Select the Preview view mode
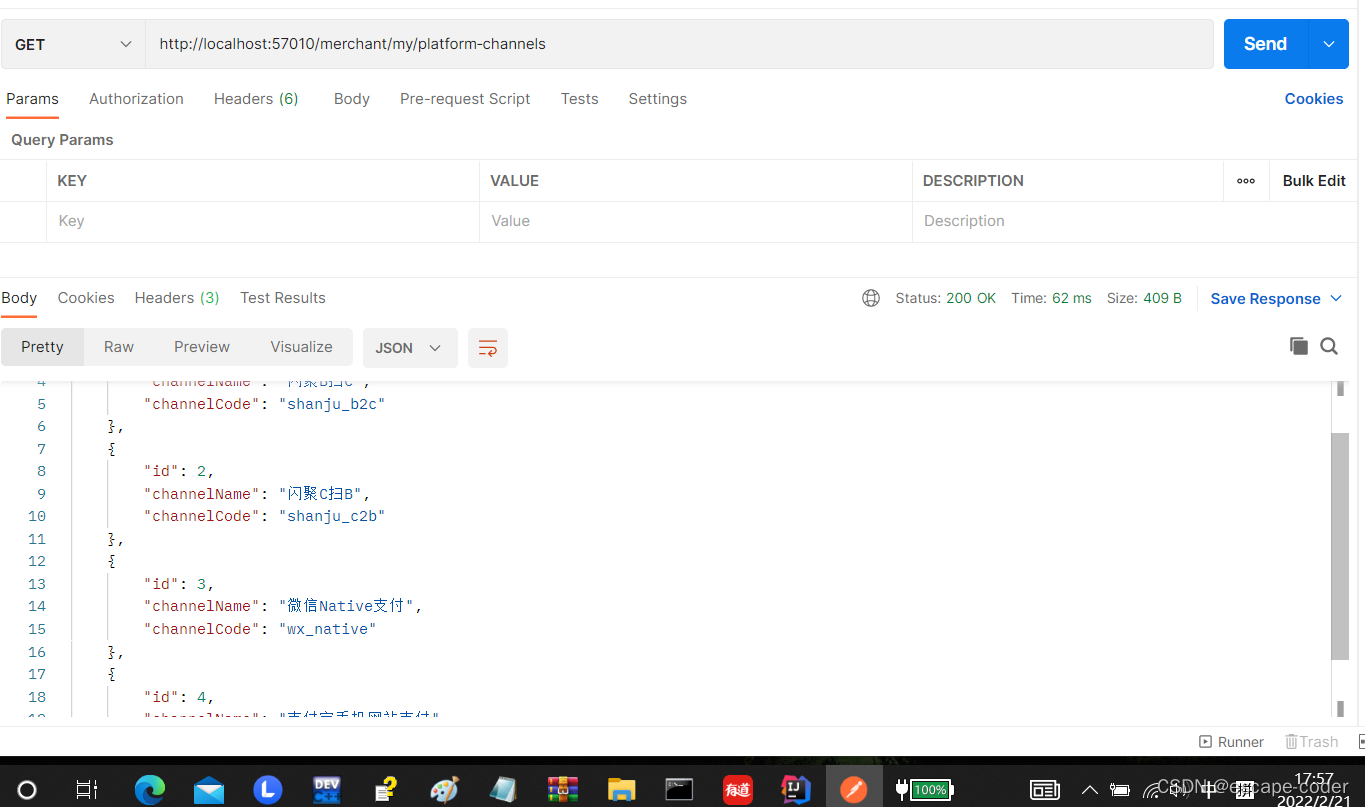Viewport: 1365px width, 807px height. pos(202,347)
